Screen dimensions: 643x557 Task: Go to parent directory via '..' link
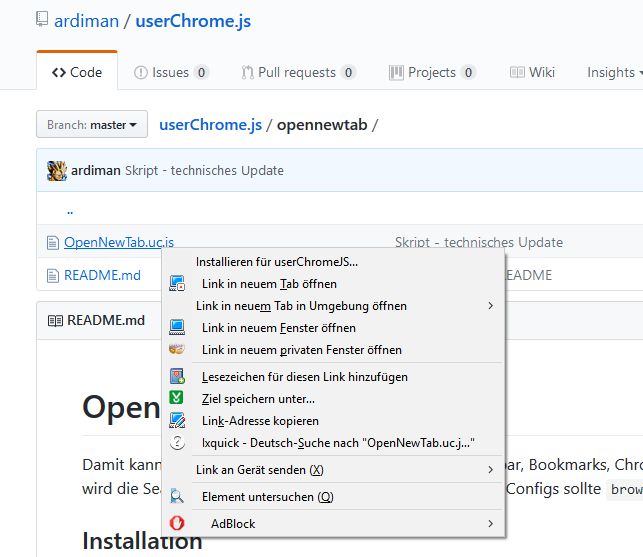click(x=70, y=211)
